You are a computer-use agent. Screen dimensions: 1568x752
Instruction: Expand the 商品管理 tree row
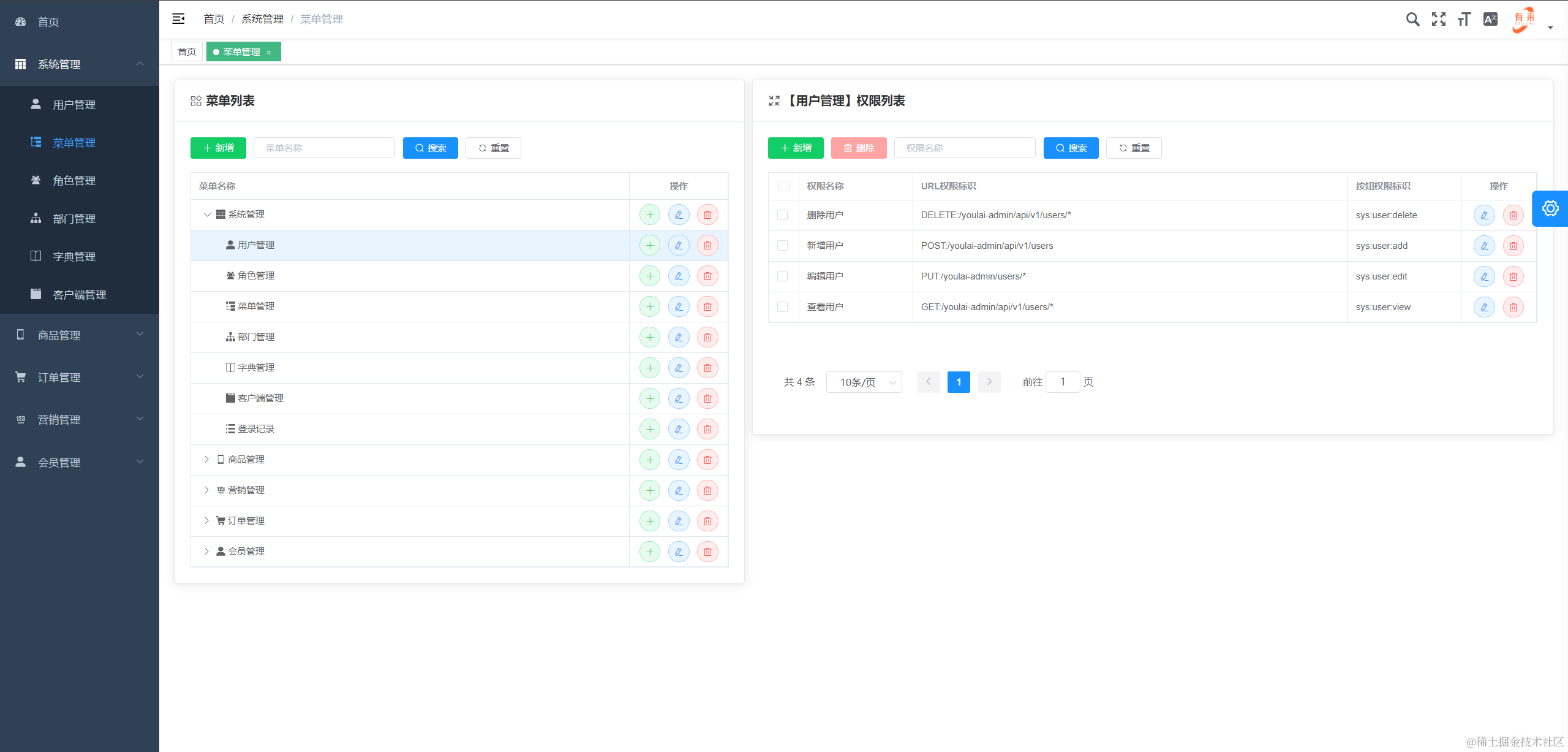pyautogui.click(x=206, y=460)
